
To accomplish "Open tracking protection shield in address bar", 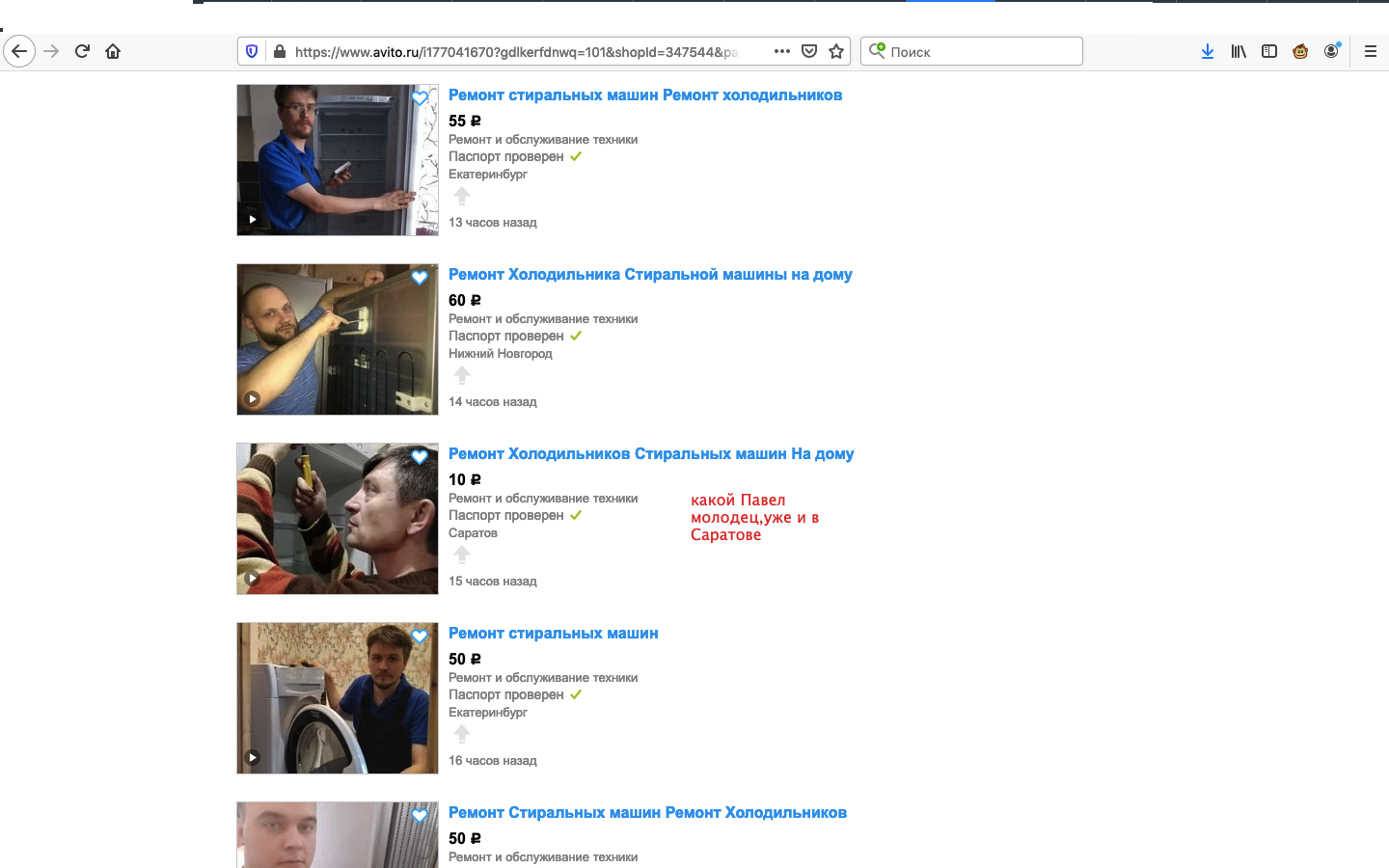I will coord(252,51).
